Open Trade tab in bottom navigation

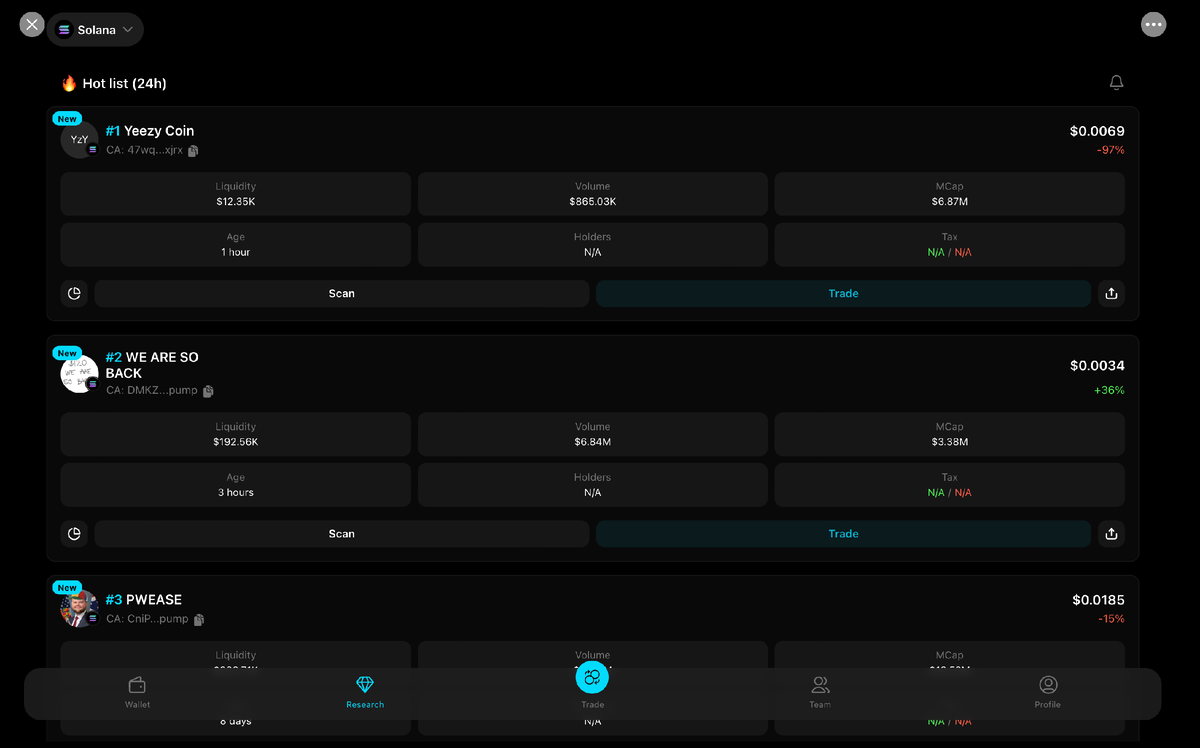[x=592, y=685]
